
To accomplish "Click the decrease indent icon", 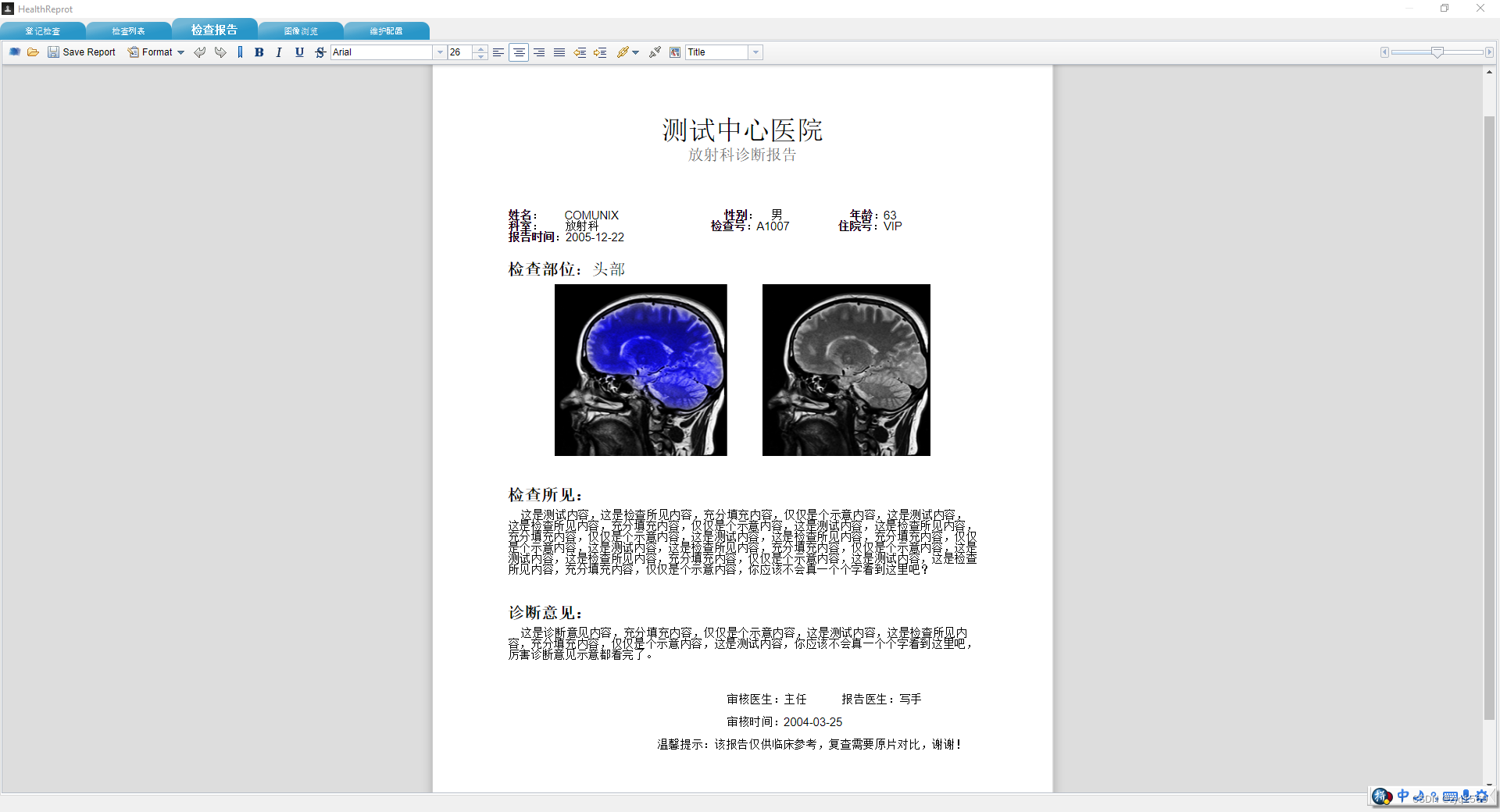I will (x=580, y=52).
